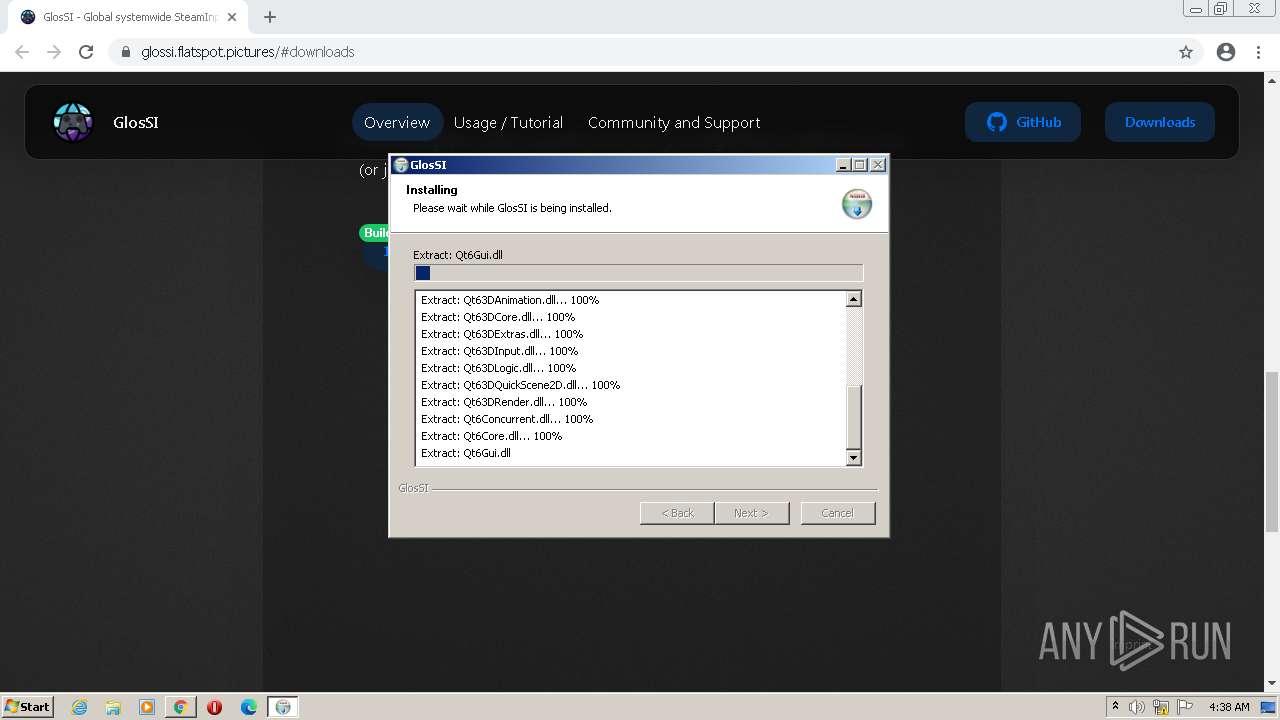Screen dimensions: 1280x720
Task: Reload the page with Chrome refresh icon
Action: click(x=86, y=52)
